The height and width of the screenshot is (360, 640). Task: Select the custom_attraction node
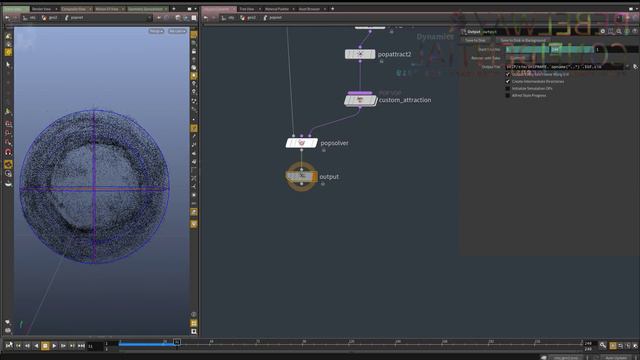click(x=360, y=100)
